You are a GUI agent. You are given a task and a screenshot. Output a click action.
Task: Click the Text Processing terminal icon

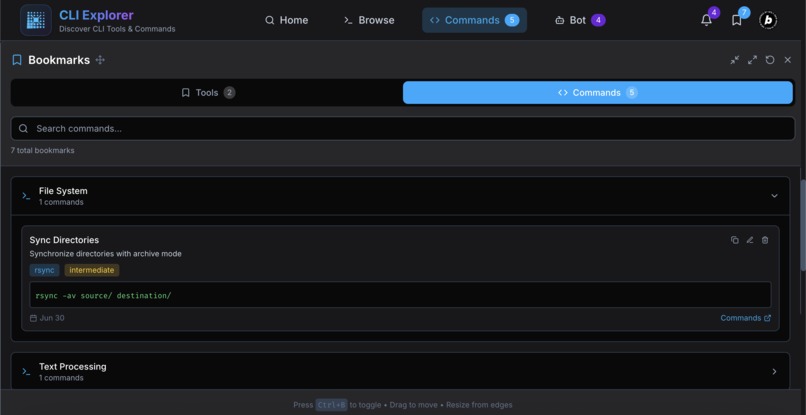[x=26, y=372]
